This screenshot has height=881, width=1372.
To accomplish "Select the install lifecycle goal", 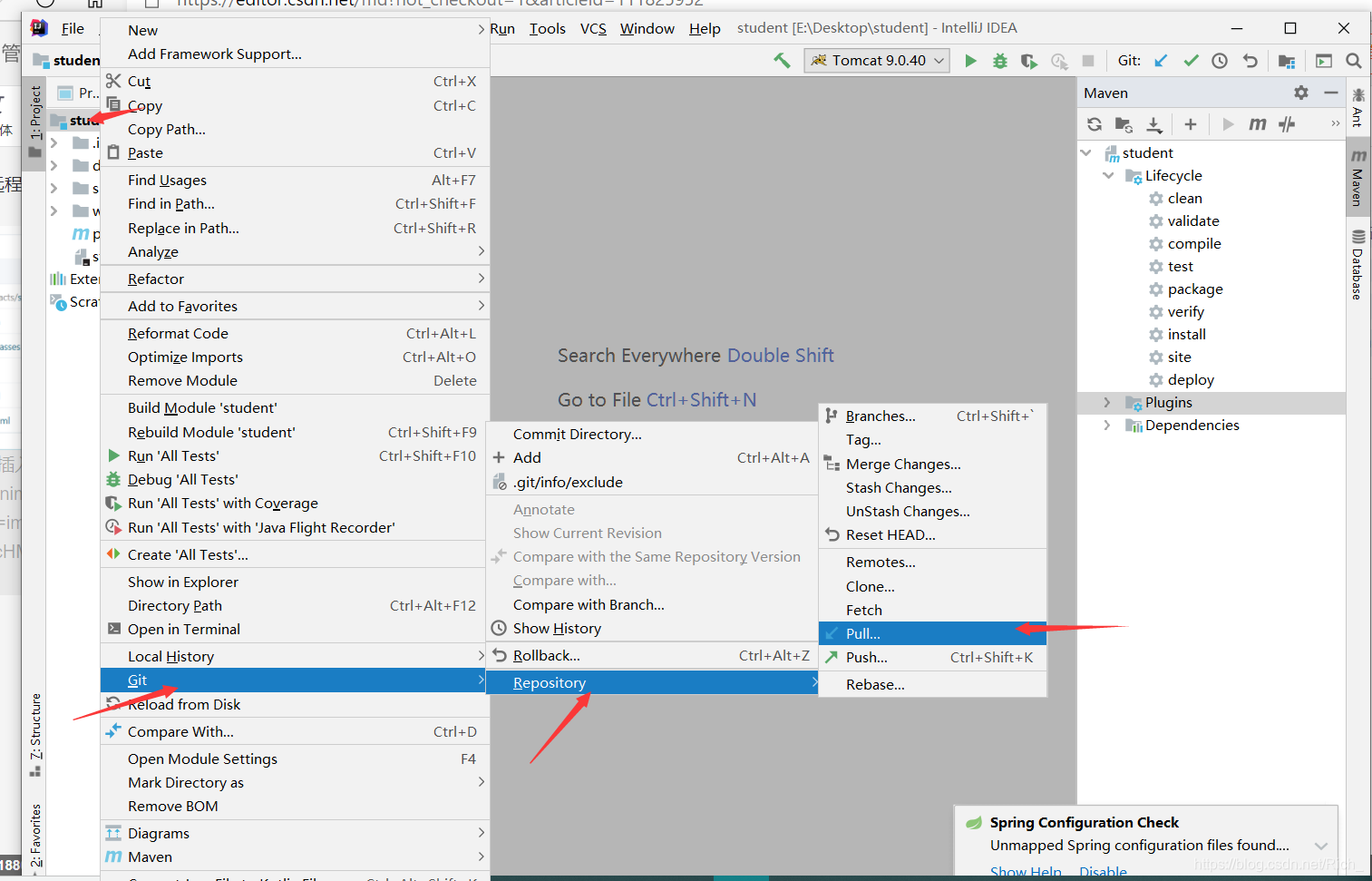I will pos(1186,334).
